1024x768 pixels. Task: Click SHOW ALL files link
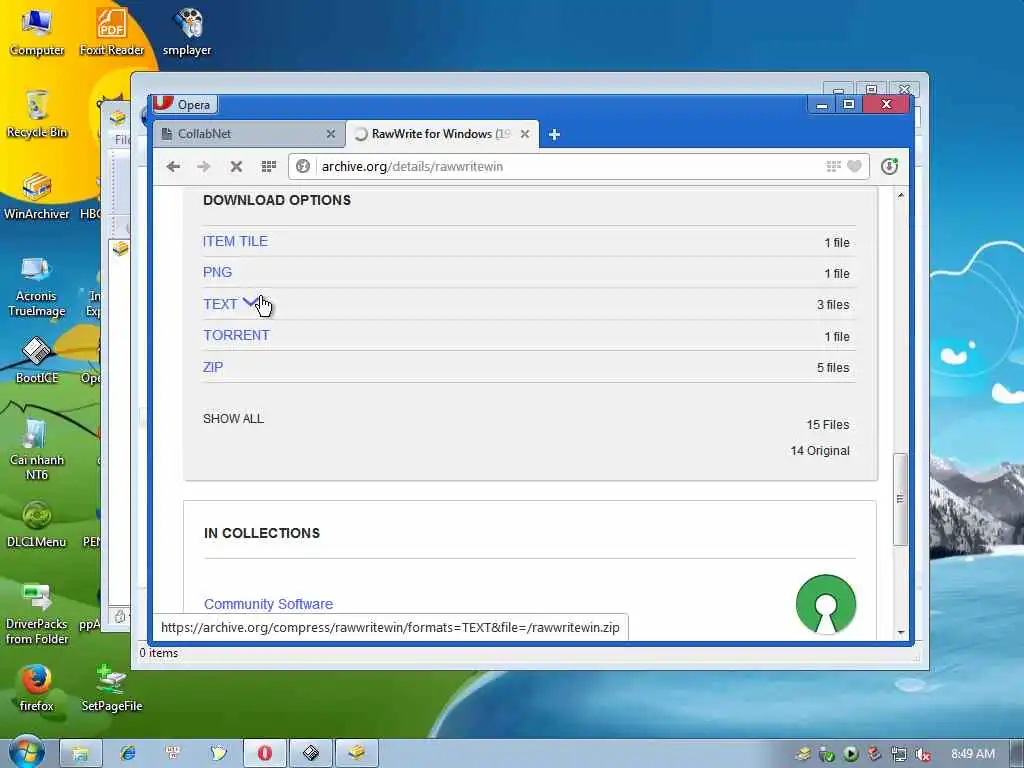[x=233, y=419]
